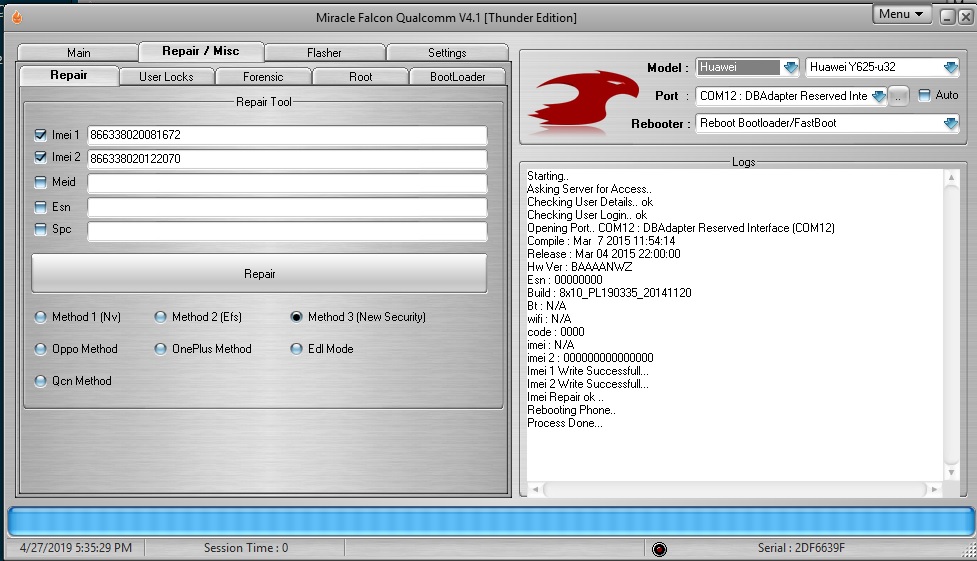Click the date-time in status bar
The image size is (977, 561).
coord(75,548)
